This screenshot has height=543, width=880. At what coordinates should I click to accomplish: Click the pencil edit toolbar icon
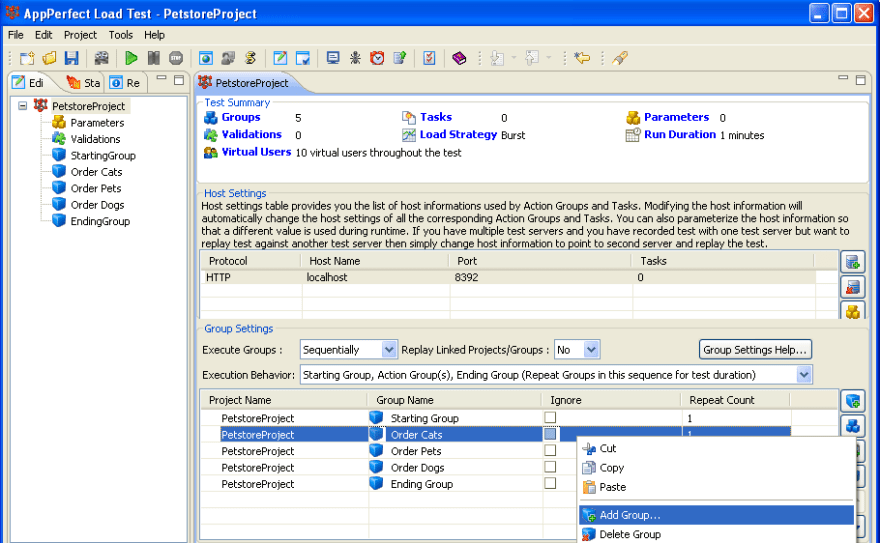(x=280, y=58)
